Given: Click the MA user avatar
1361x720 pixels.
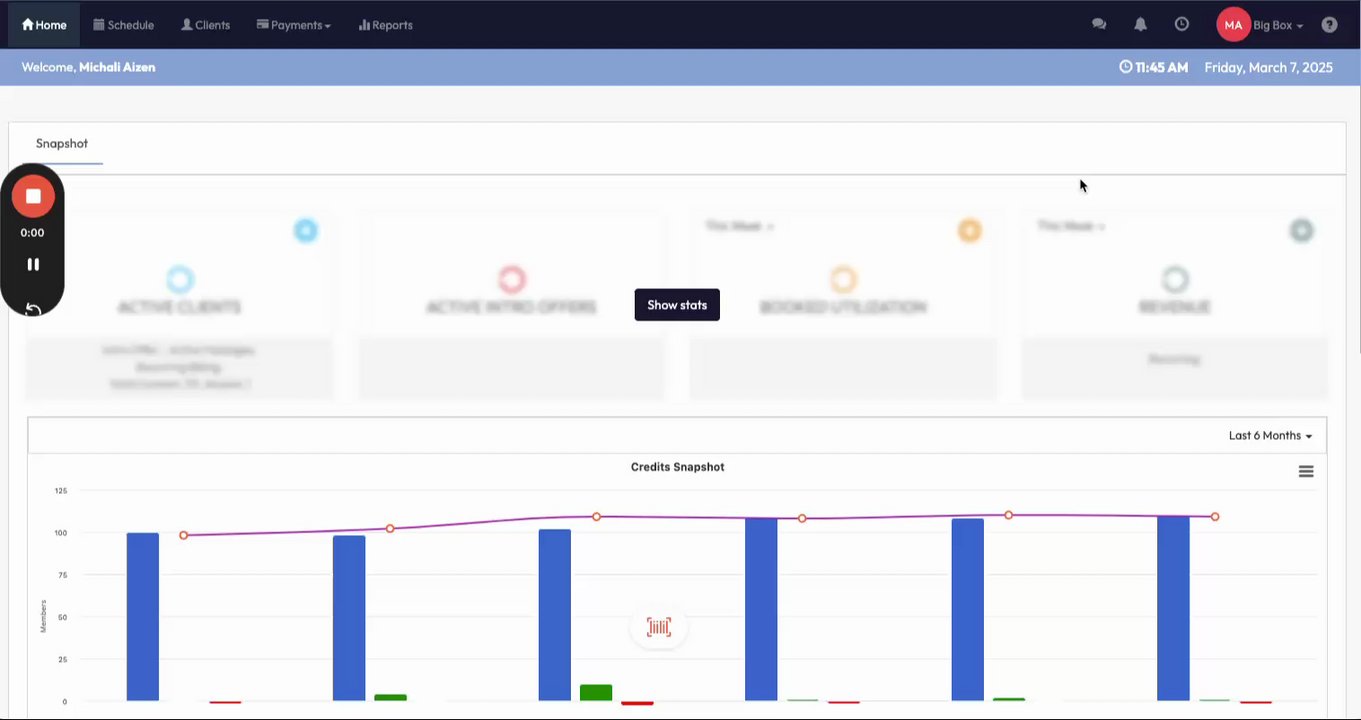Looking at the screenshot, I should [1233, 25].
